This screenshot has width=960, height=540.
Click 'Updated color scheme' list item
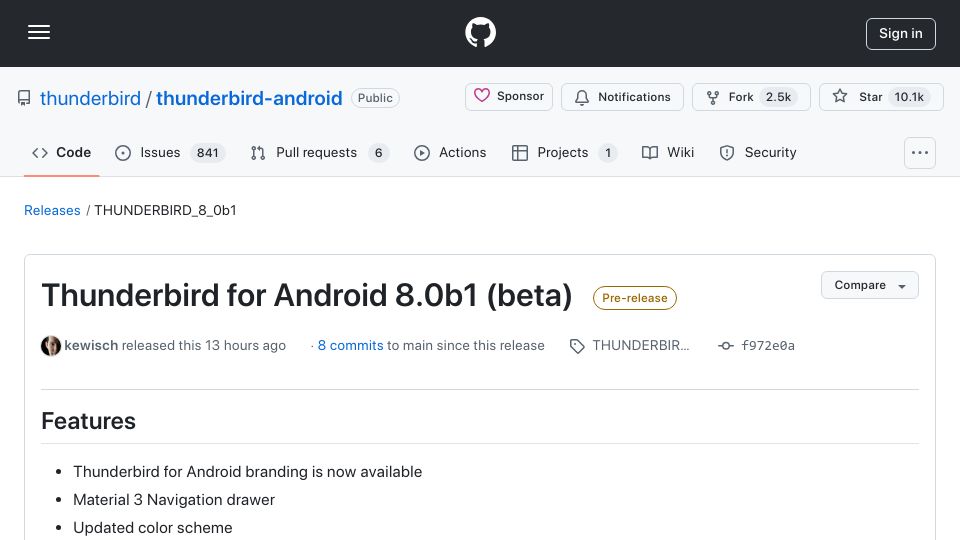152,528
